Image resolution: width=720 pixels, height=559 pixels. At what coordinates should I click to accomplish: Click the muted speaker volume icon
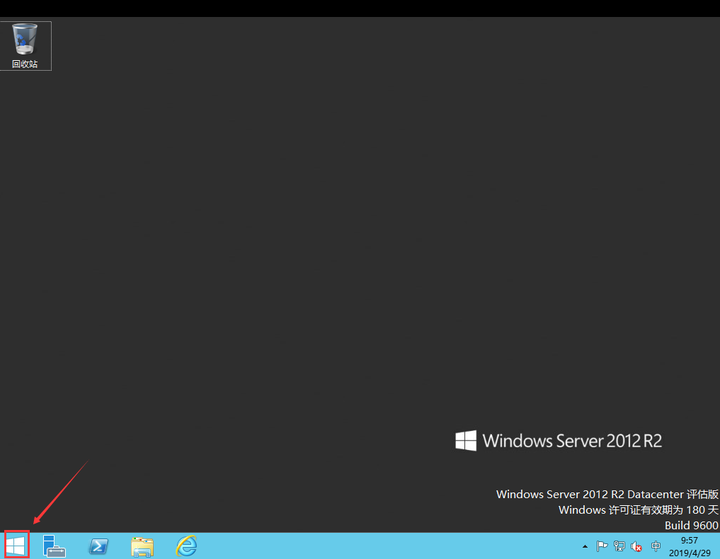[x=636, y=546]
